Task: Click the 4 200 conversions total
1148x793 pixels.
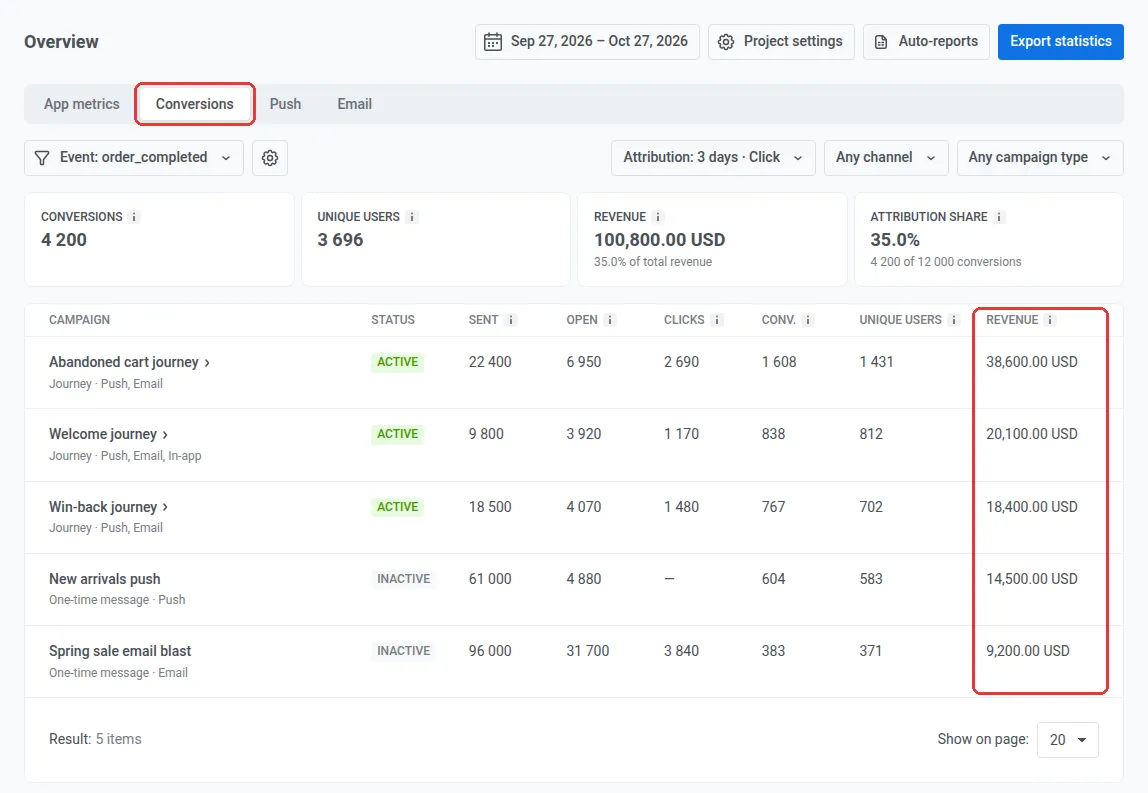Action: click(x=64, y=240)
